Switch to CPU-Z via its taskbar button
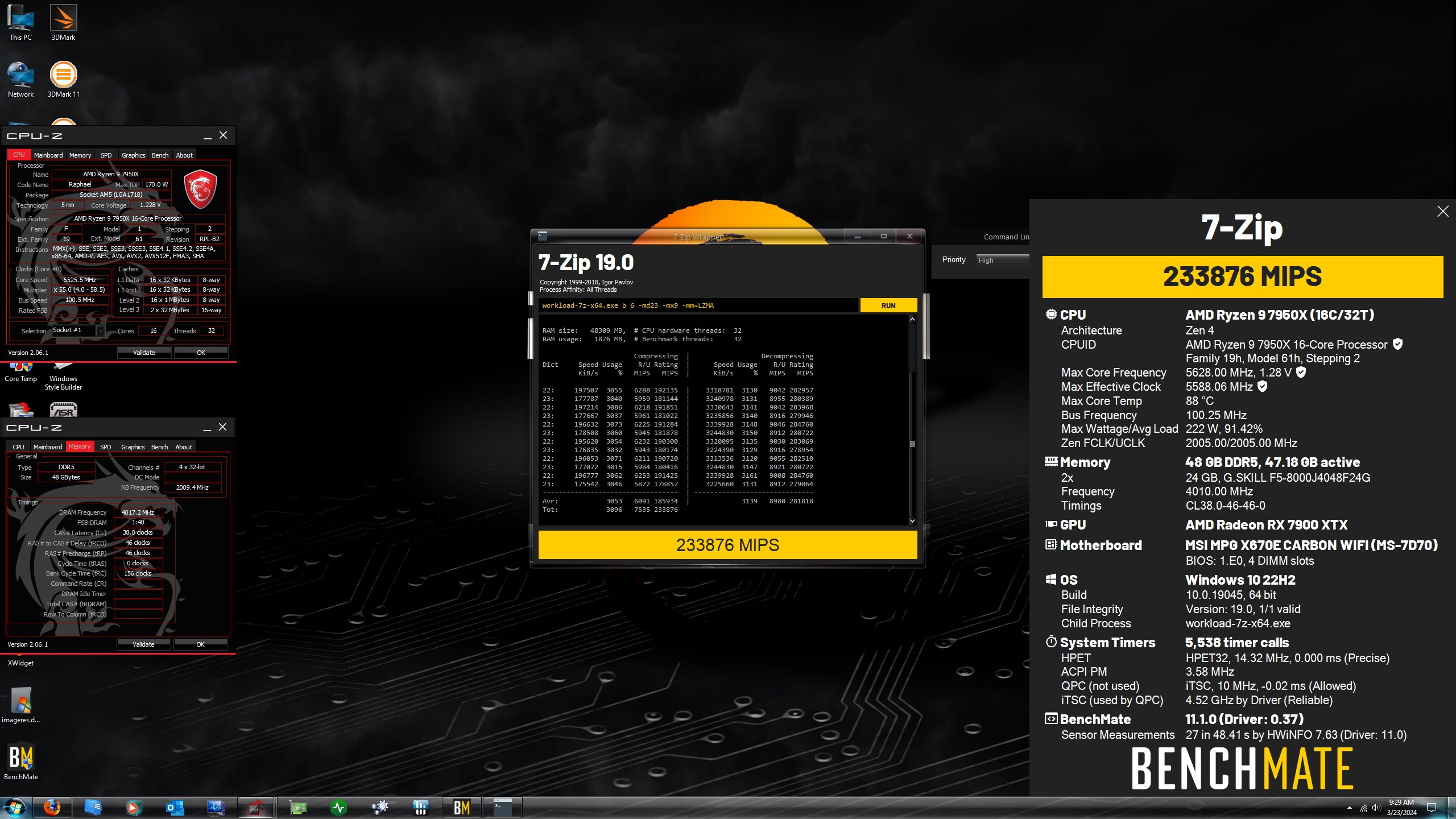The height and width of the screenshot is (819, 1456). click(x=255, y=808)
